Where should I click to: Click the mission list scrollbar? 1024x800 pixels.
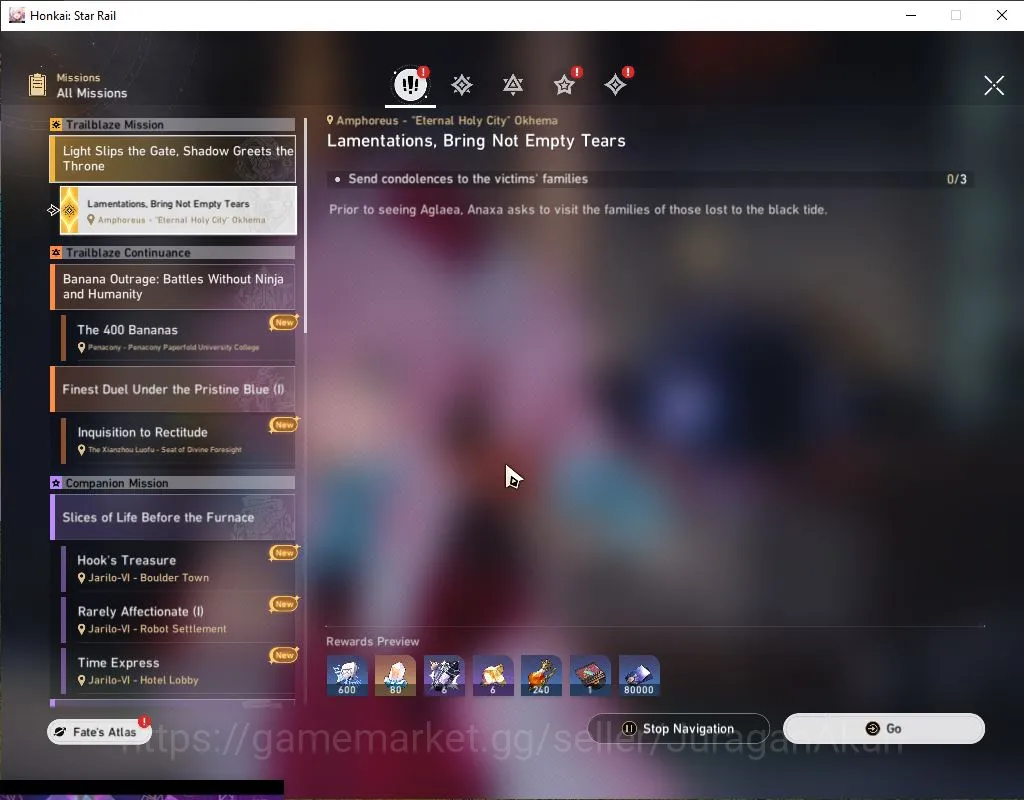pos(305,225)
